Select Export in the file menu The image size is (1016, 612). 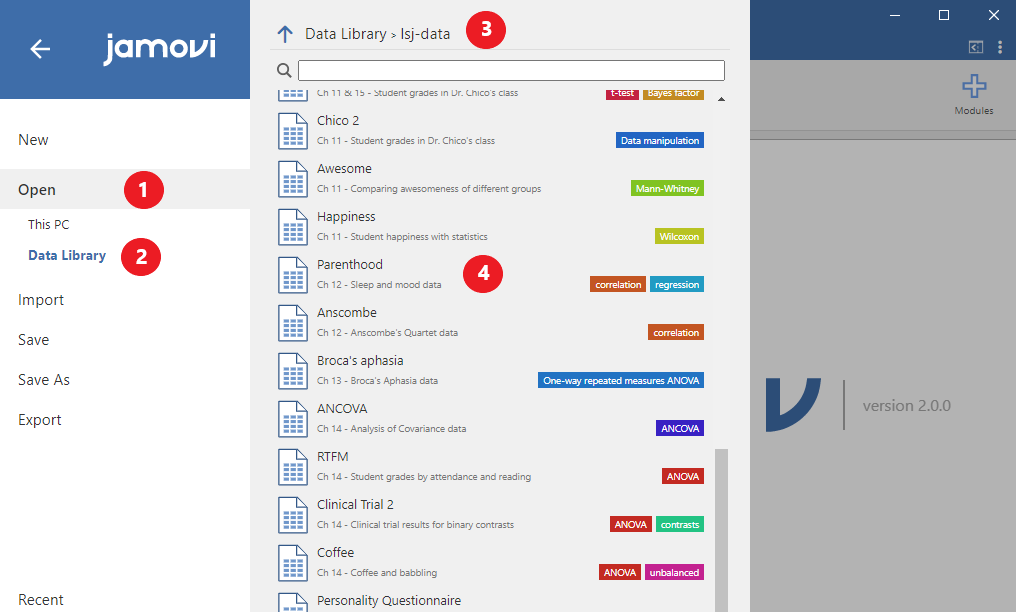40,420
